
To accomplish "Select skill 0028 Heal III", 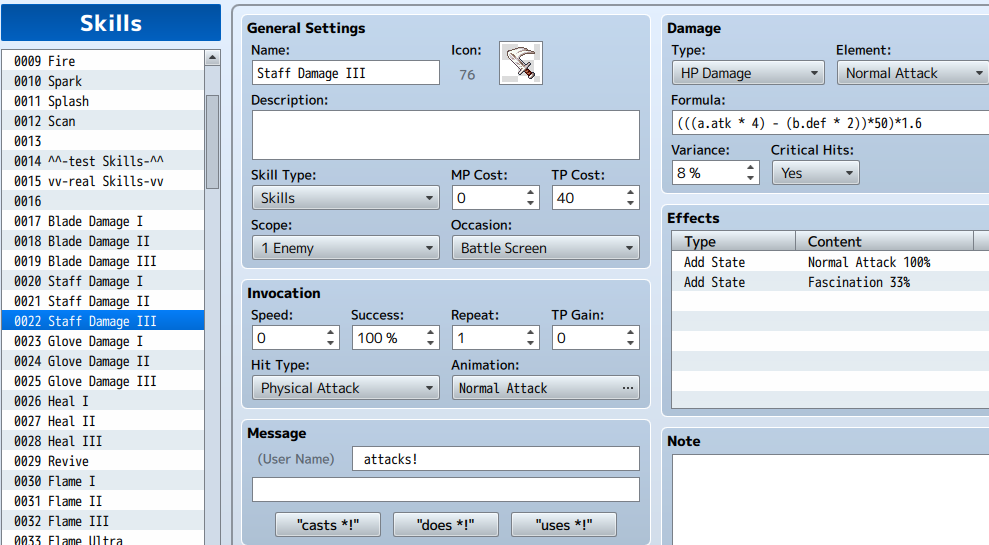I will point(103,441).
